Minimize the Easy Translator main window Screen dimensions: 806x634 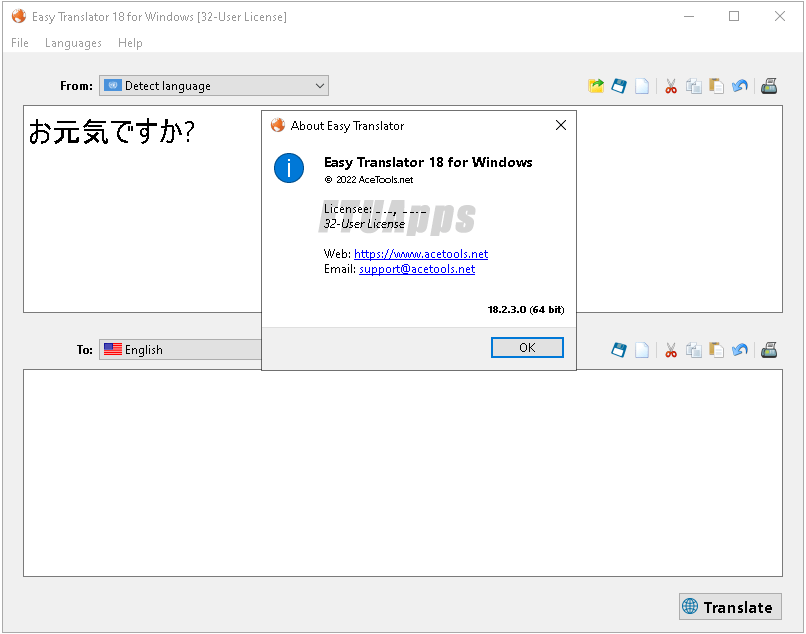[x=689, y=16]
